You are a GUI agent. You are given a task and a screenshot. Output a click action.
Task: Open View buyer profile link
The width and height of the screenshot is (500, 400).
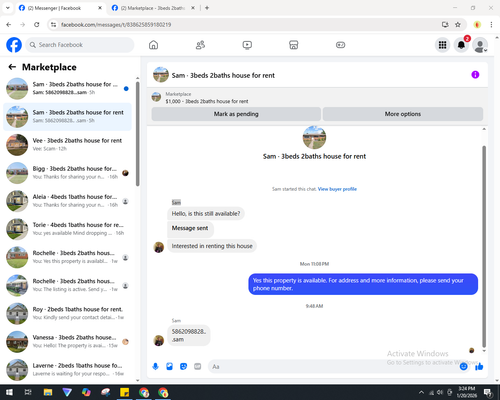[337, 189]
